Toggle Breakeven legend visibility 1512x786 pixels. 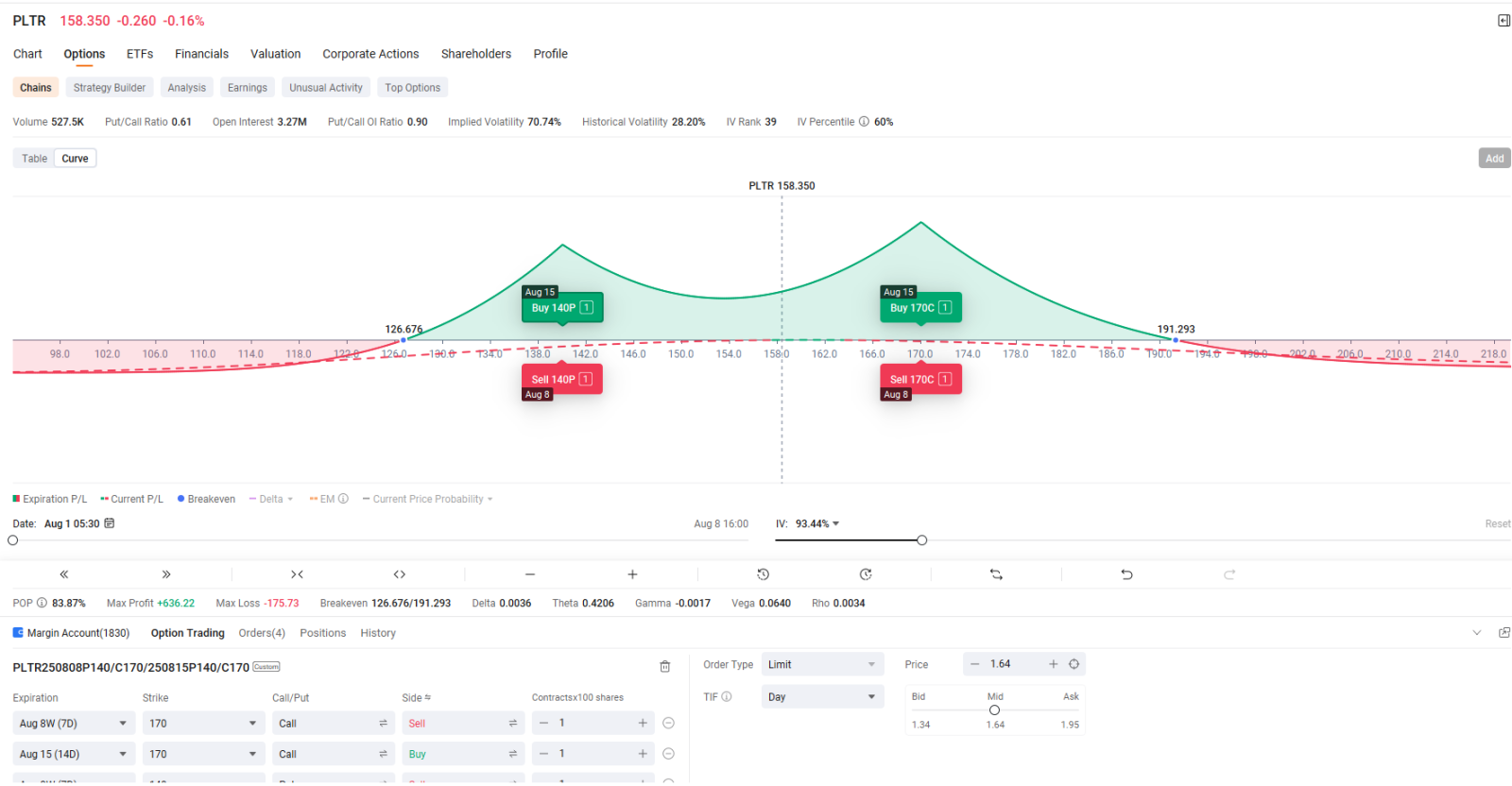coord(206,499)
